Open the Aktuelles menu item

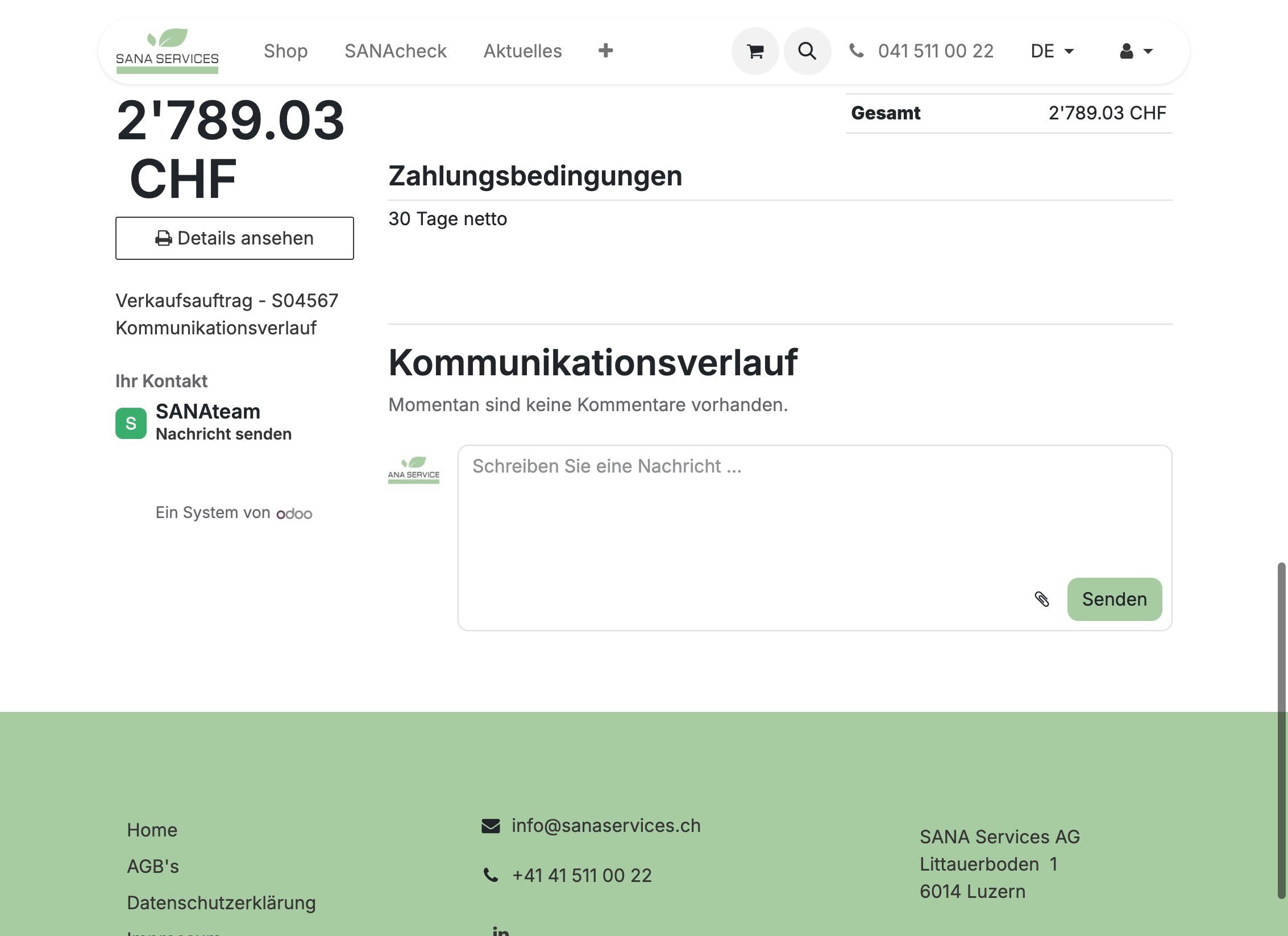point(522,51)
